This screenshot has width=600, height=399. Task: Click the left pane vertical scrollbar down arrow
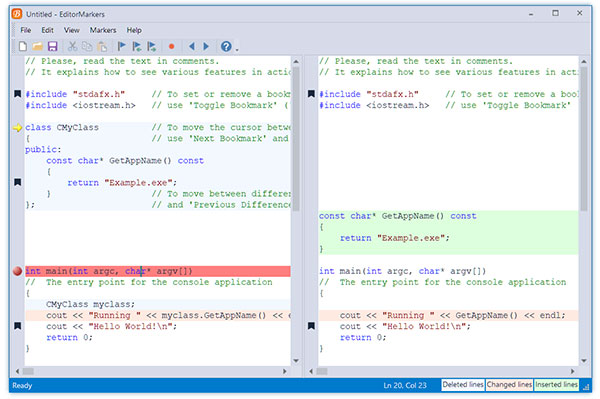tap(296, 360)
